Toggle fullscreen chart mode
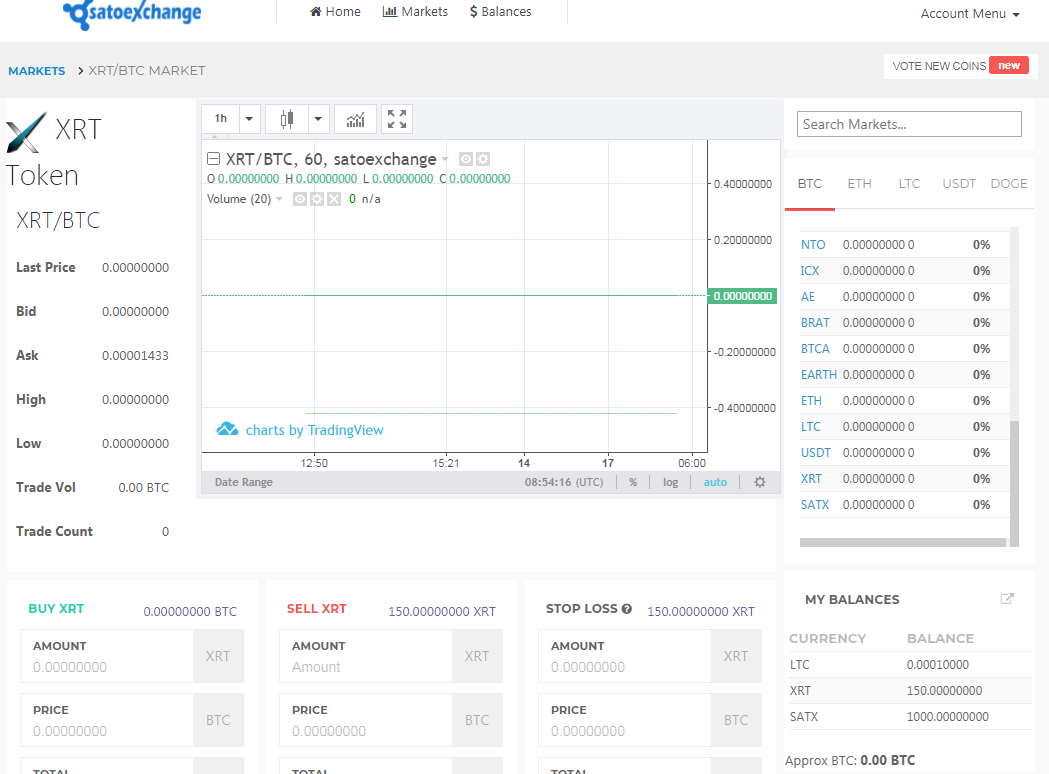Image resolution: width=1049 pixels, height=774 pixels. click(397, 119)
